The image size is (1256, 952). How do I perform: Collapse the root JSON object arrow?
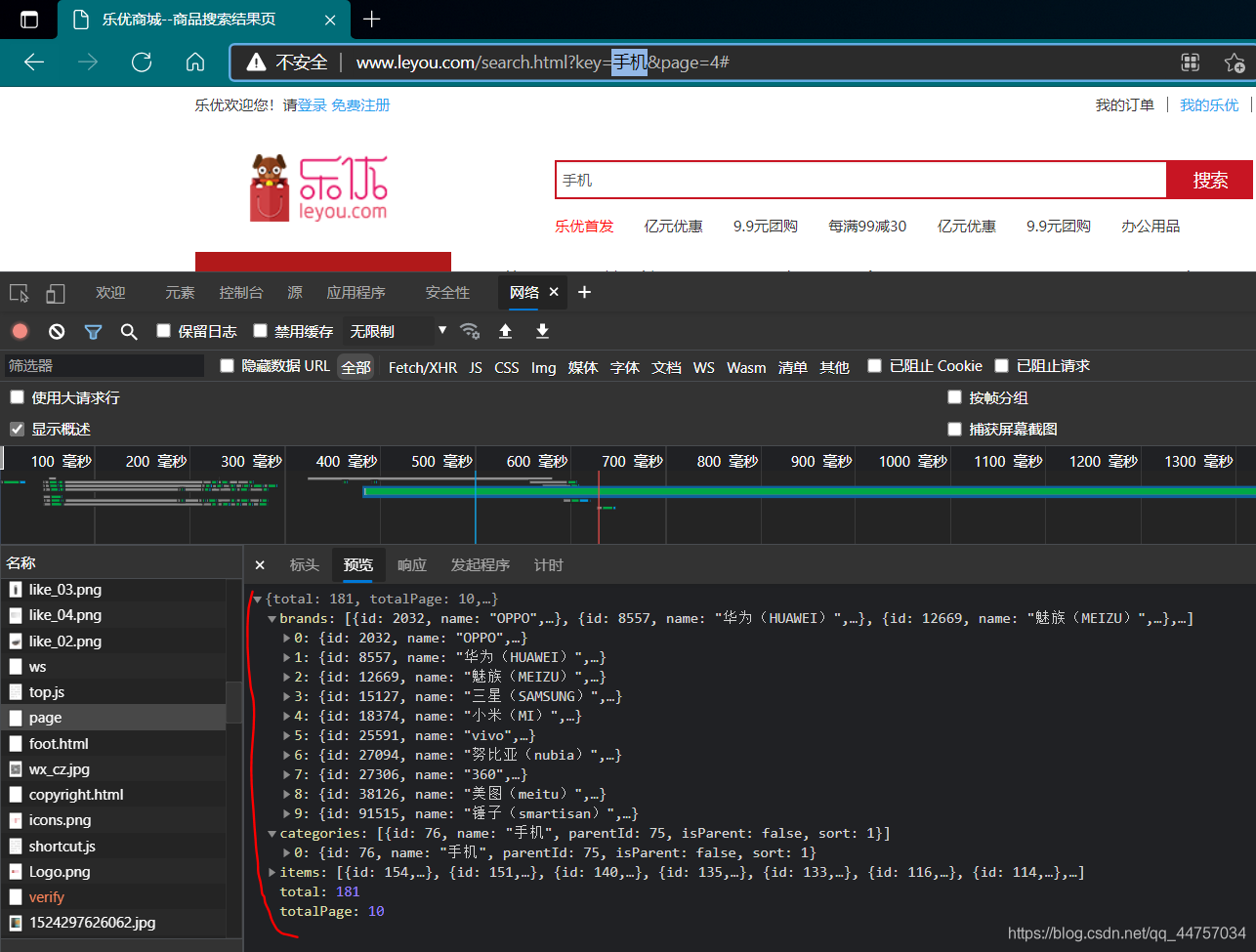258,600
